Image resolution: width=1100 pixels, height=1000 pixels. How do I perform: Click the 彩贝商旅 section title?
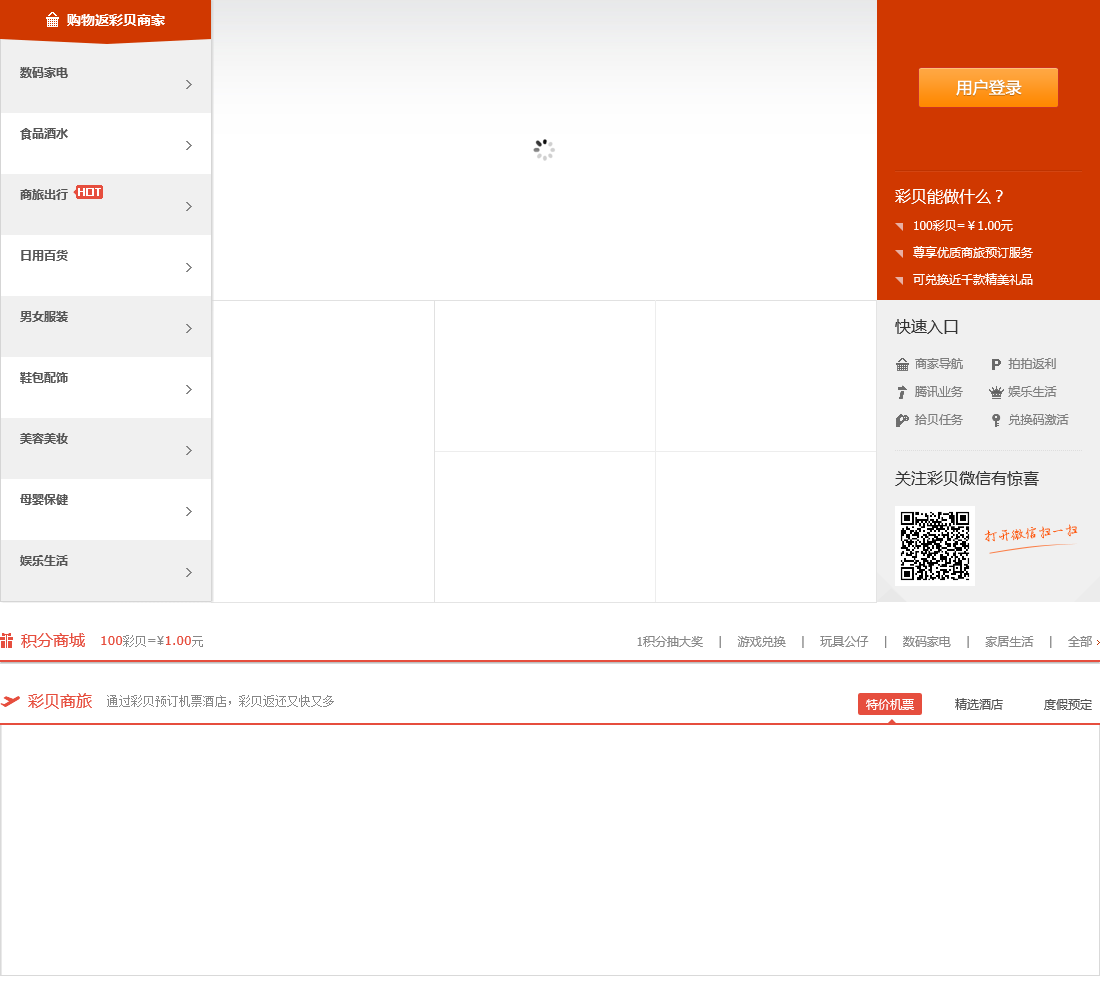click(60, 701)
